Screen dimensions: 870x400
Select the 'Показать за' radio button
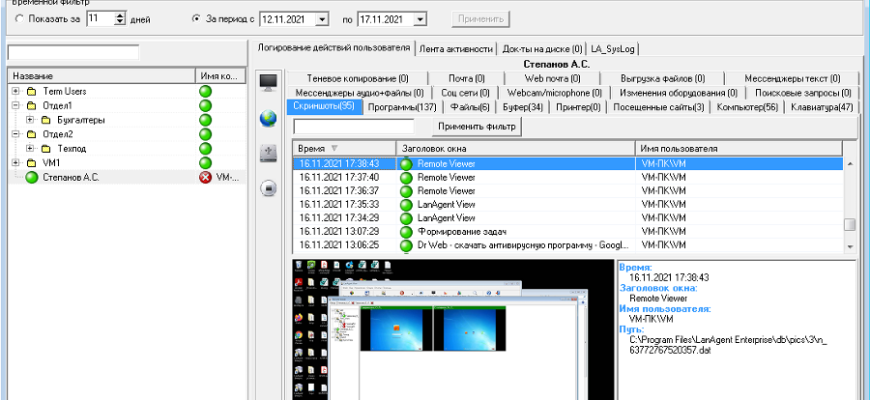(x=20, y=19)
